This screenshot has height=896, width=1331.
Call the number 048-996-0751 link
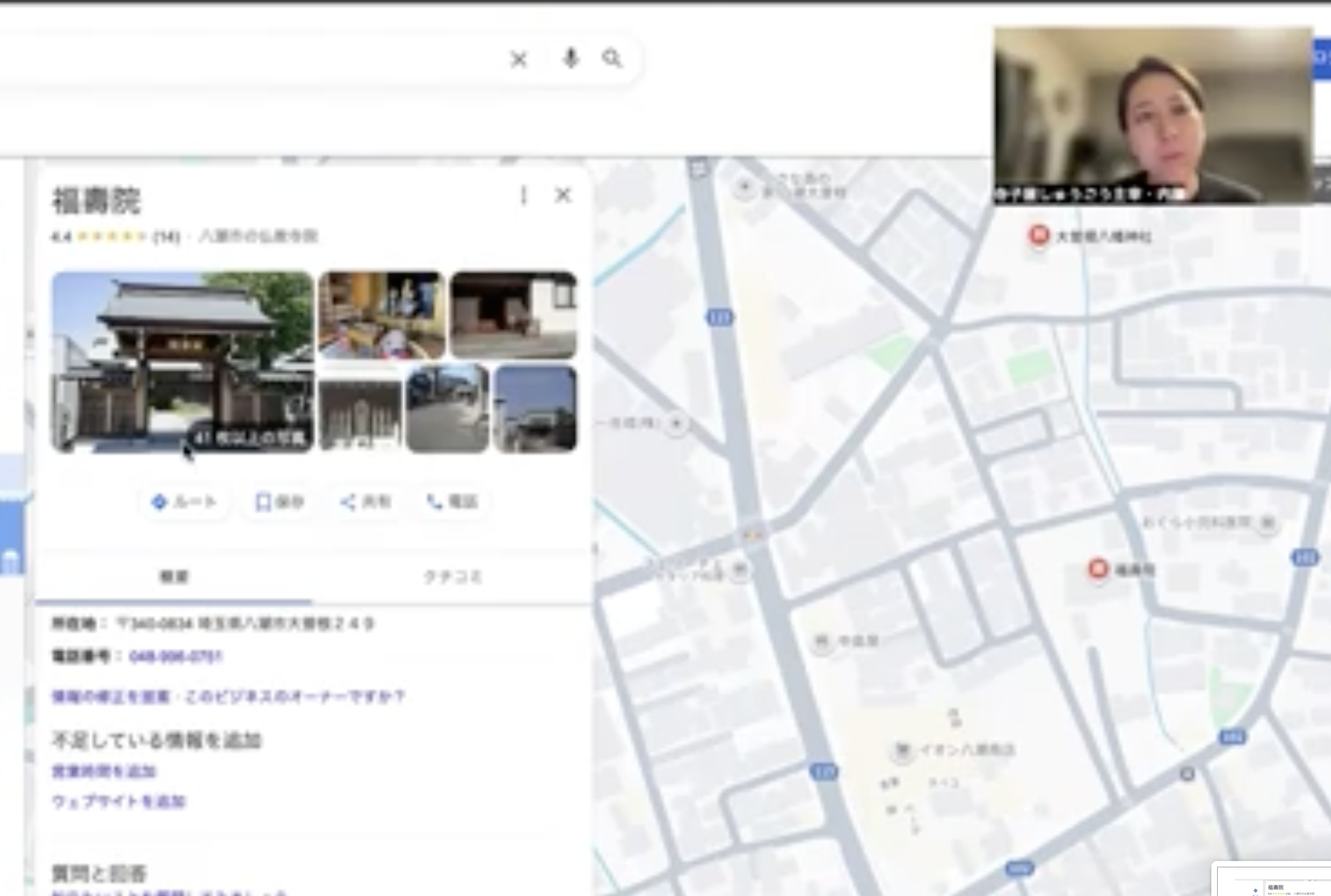click(x=177, y=657)
